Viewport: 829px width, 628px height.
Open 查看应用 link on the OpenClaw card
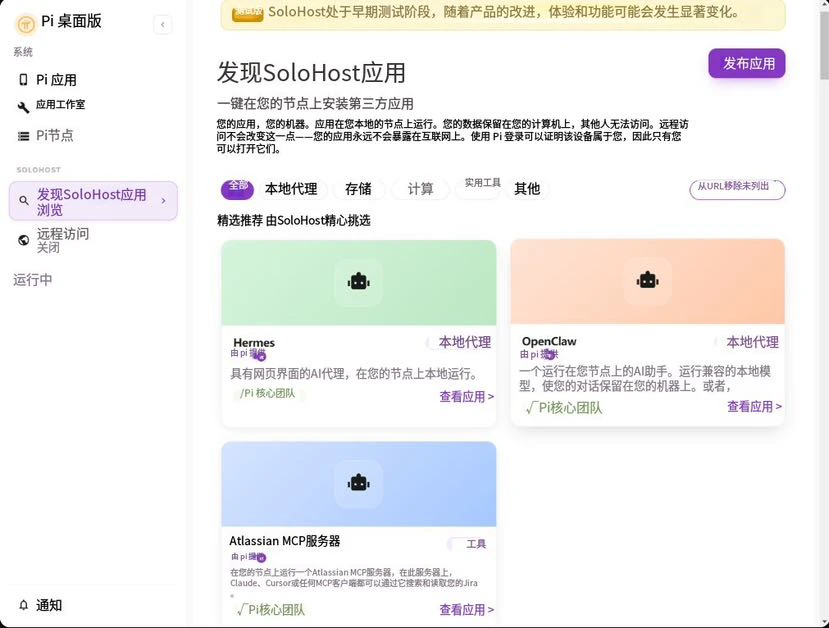pyautogui.click(x=754, y=407)
